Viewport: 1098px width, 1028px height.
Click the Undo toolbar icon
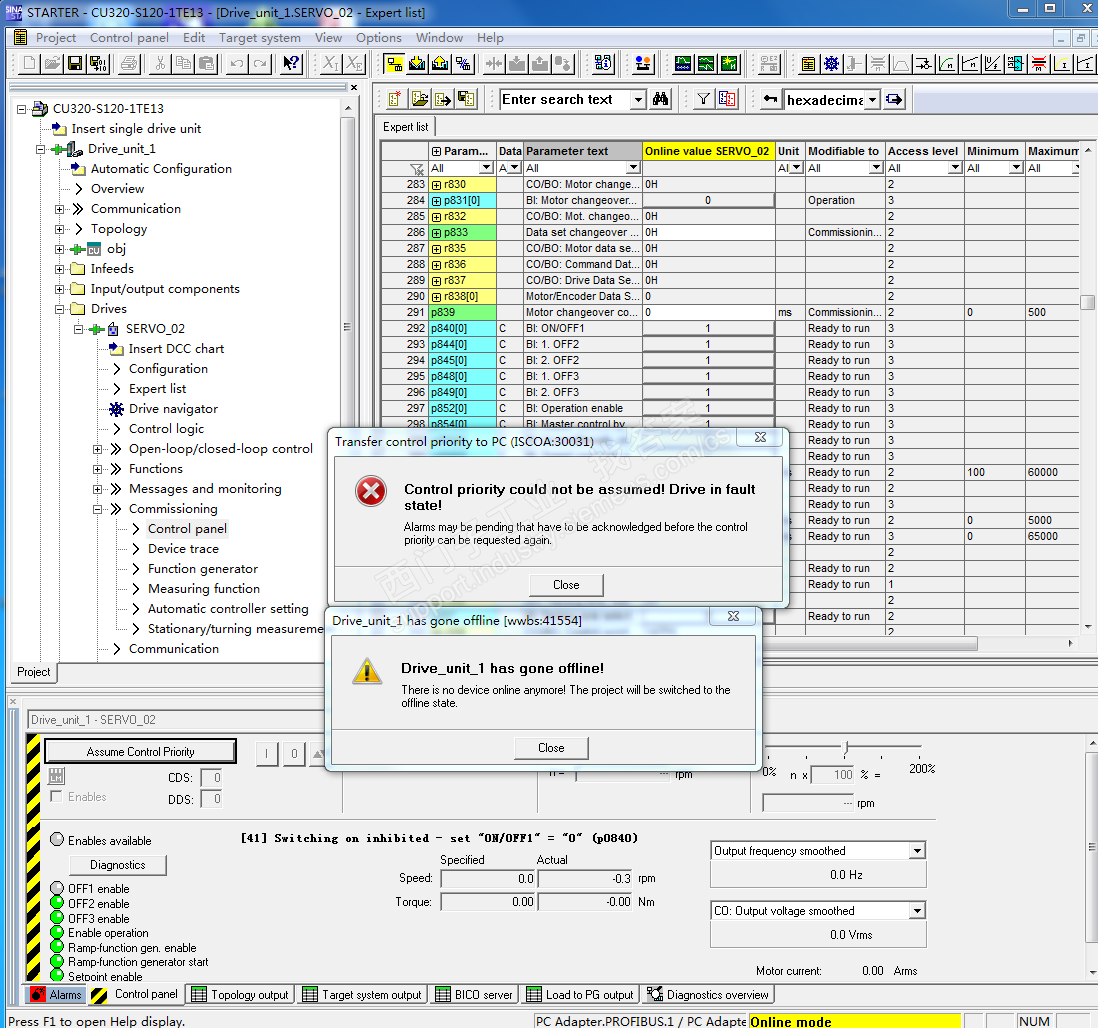point(236,64)
